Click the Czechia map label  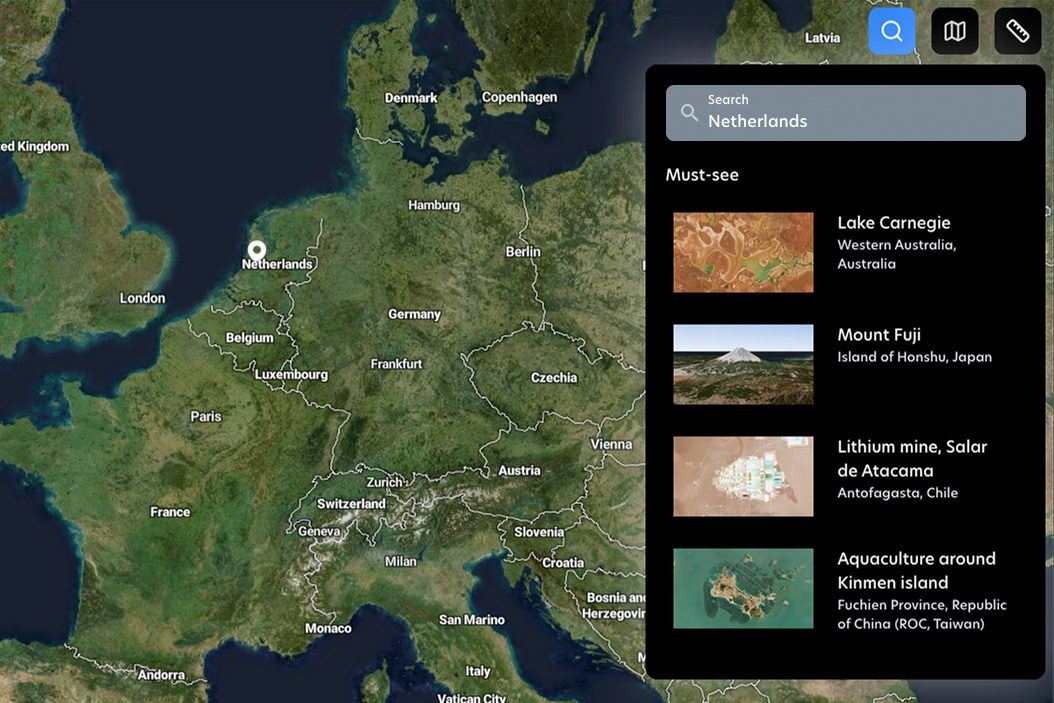click(x=554, y=378)
